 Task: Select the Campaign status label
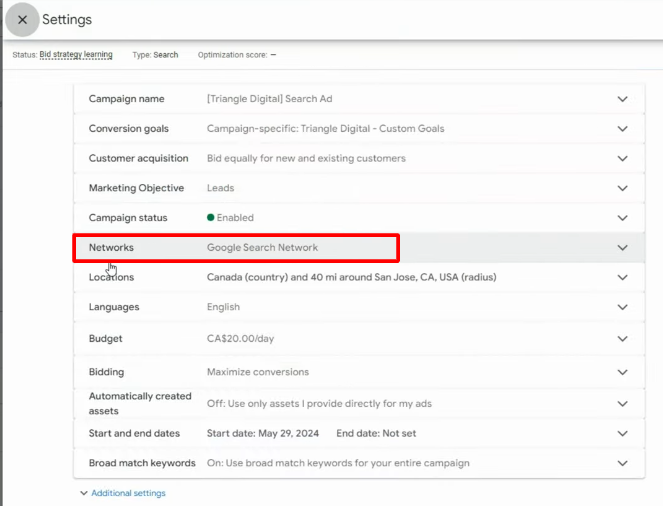pos(128,218)
